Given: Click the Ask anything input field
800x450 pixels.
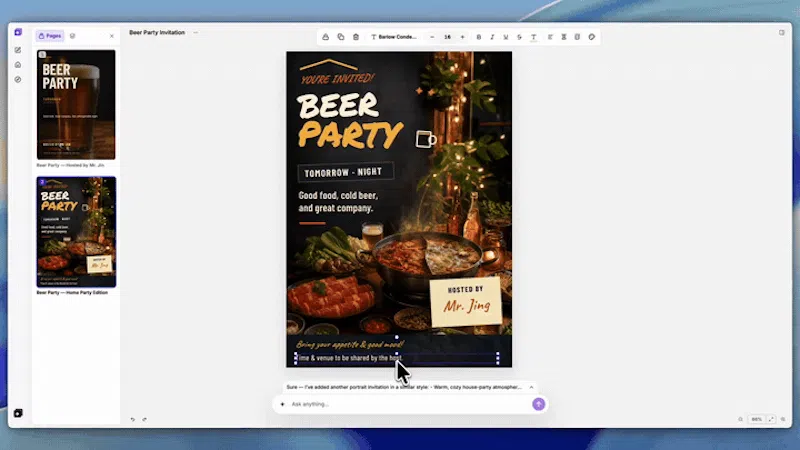Looking at the screenshot, I should tap(408, 404).
